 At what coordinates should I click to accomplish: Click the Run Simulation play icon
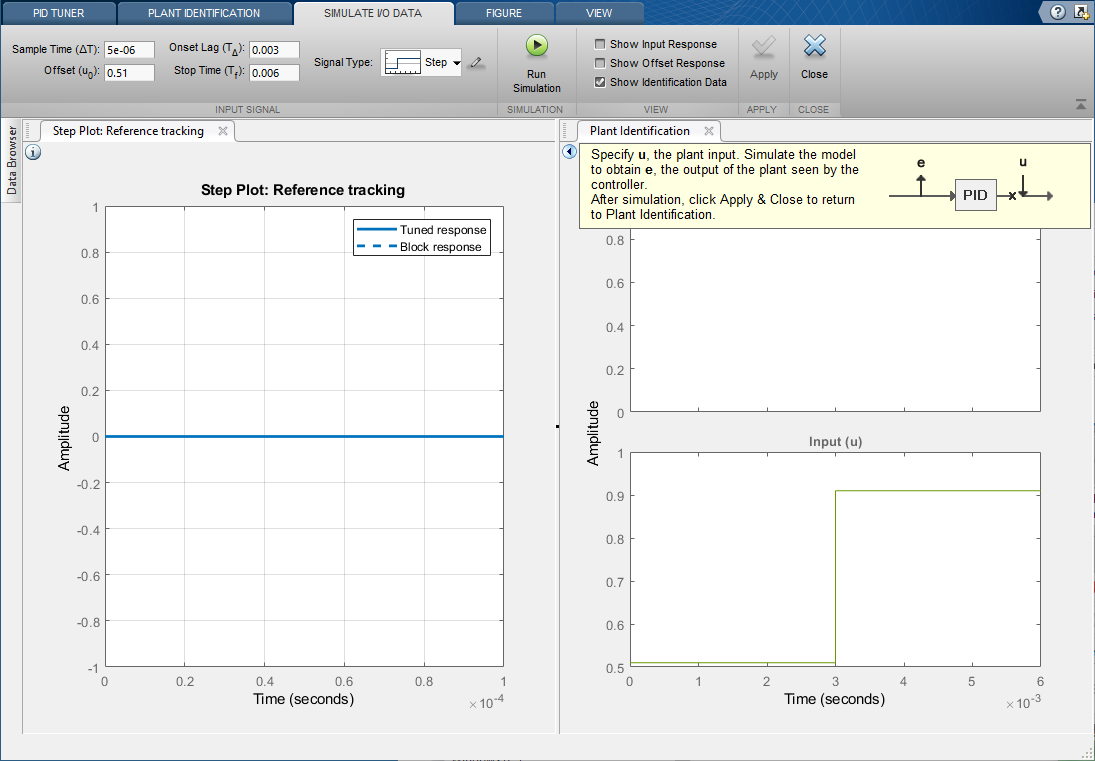click(x=537, y=46)
